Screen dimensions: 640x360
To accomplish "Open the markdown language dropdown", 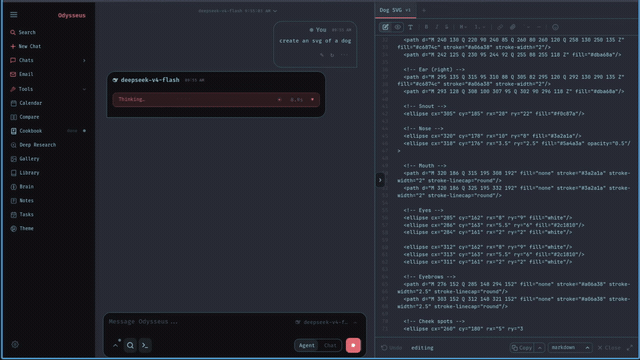I will (570, 348).
